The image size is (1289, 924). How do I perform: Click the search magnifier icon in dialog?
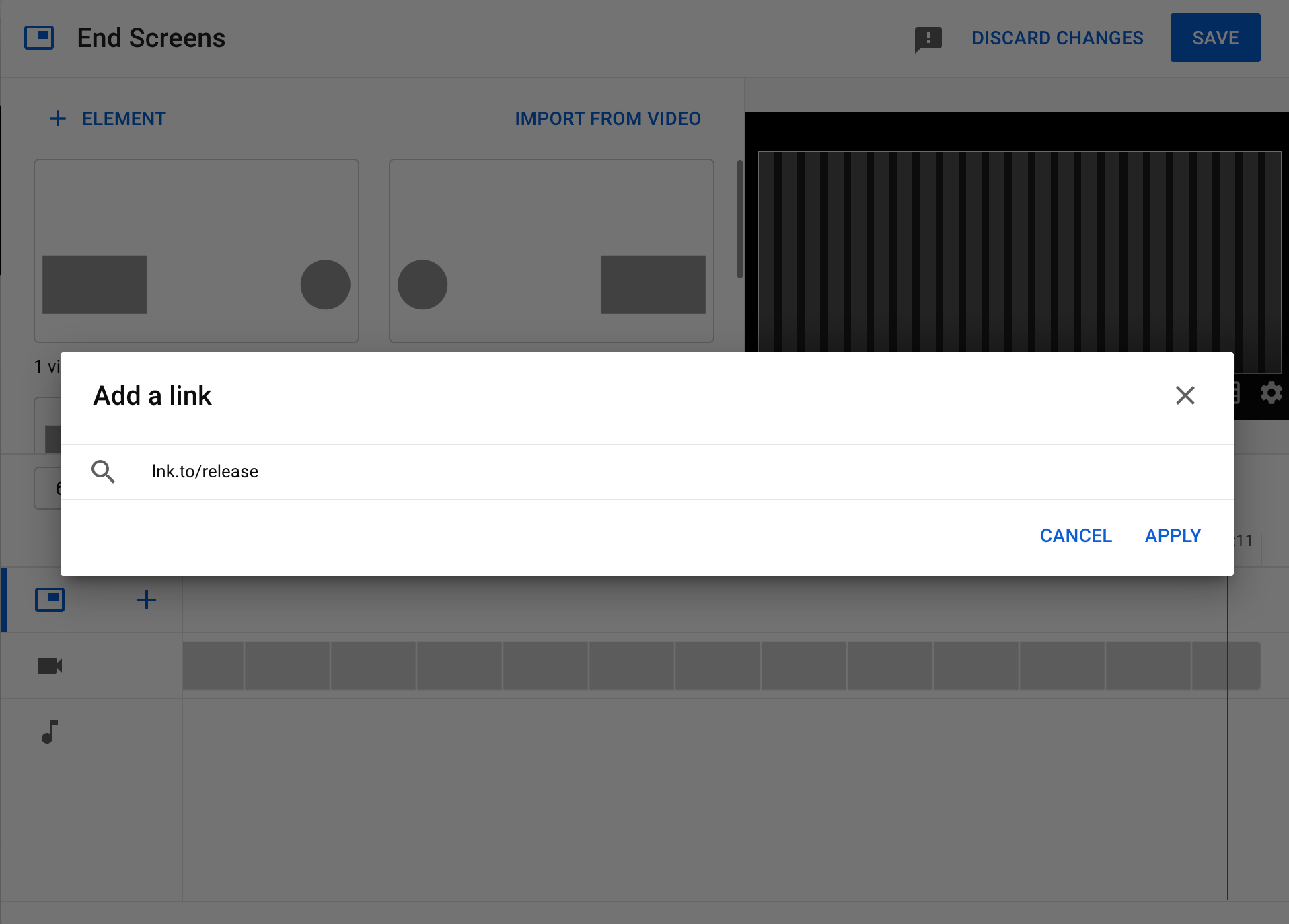click(x=103, y=471)
